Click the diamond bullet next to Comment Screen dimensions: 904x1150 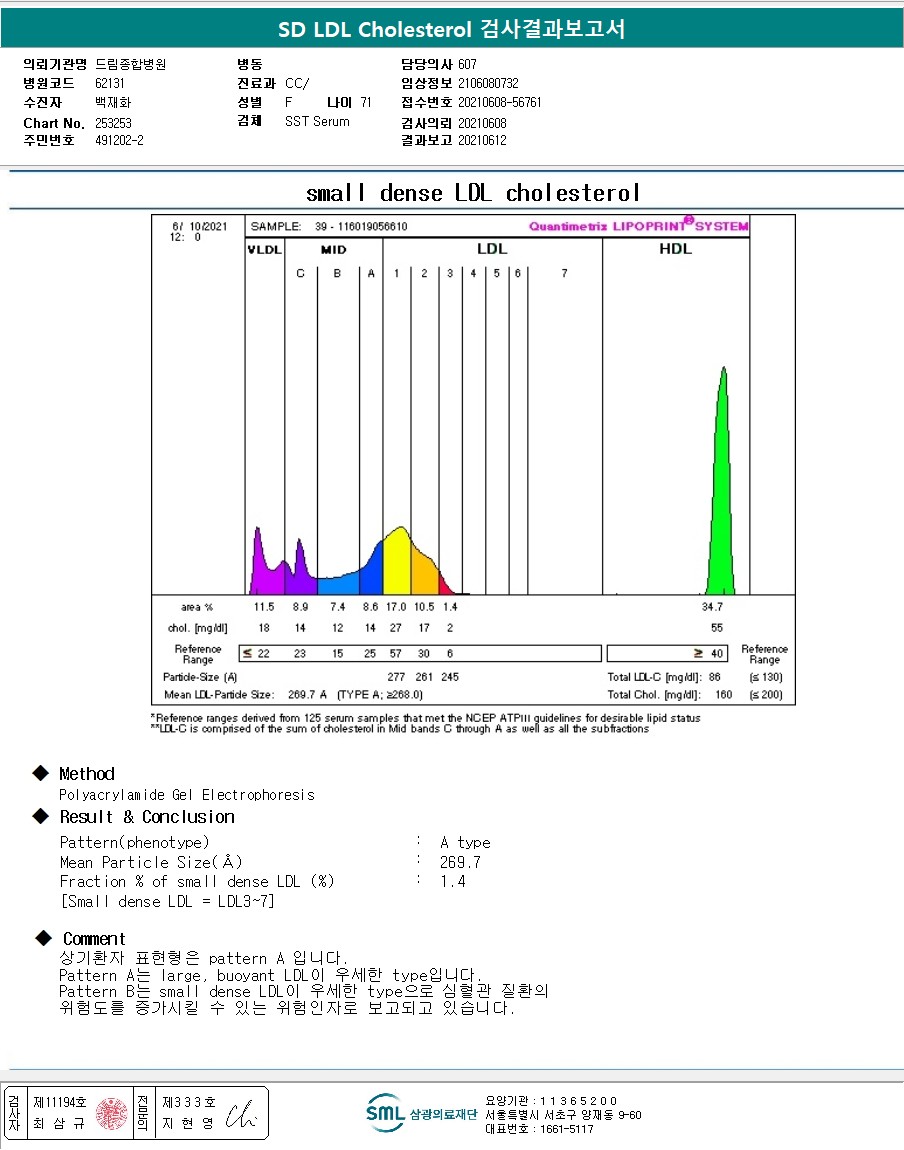[42, 938]
